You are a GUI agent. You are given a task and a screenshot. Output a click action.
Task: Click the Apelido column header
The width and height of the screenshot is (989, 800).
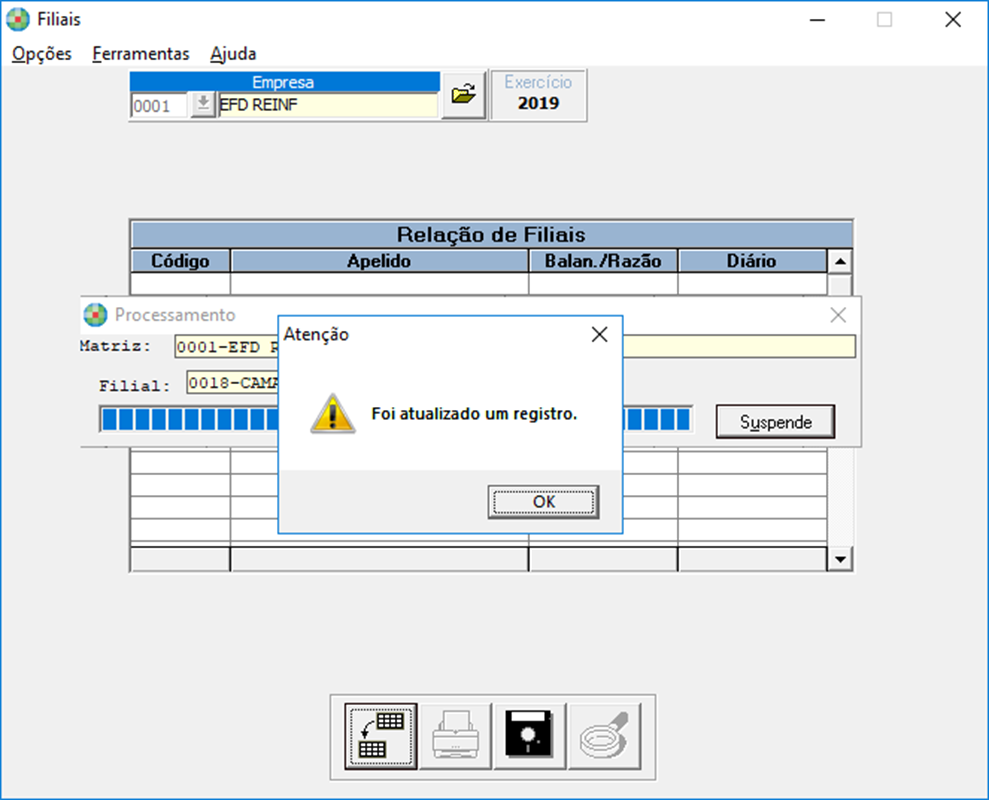click(379, 261)
